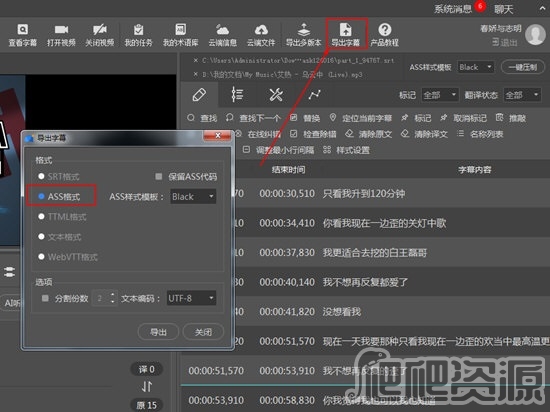Toggle 保留ASS代码 checkbox
The image size is (550, 412).
[x=159, y=176]
